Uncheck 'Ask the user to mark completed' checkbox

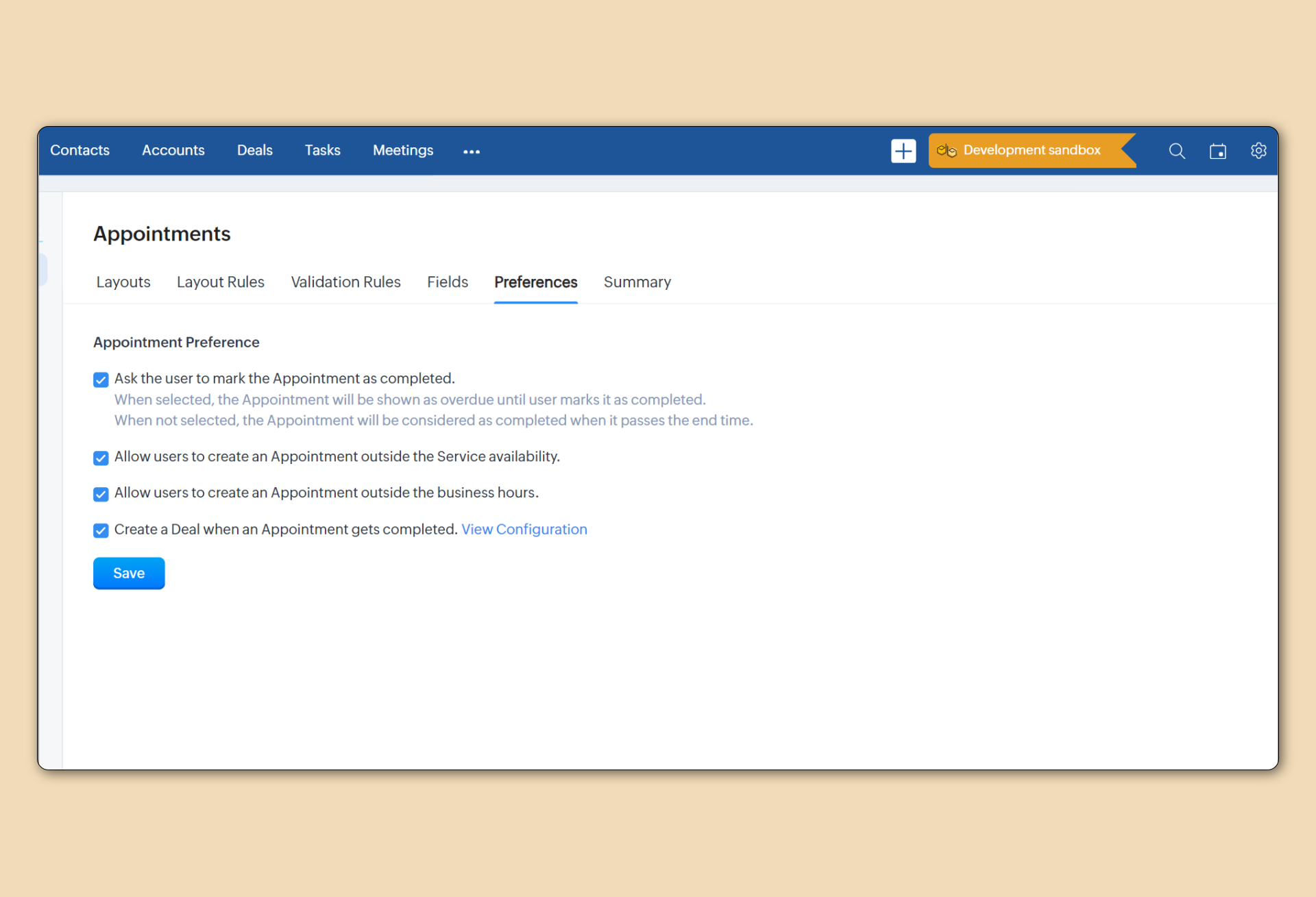coord(101,380)
